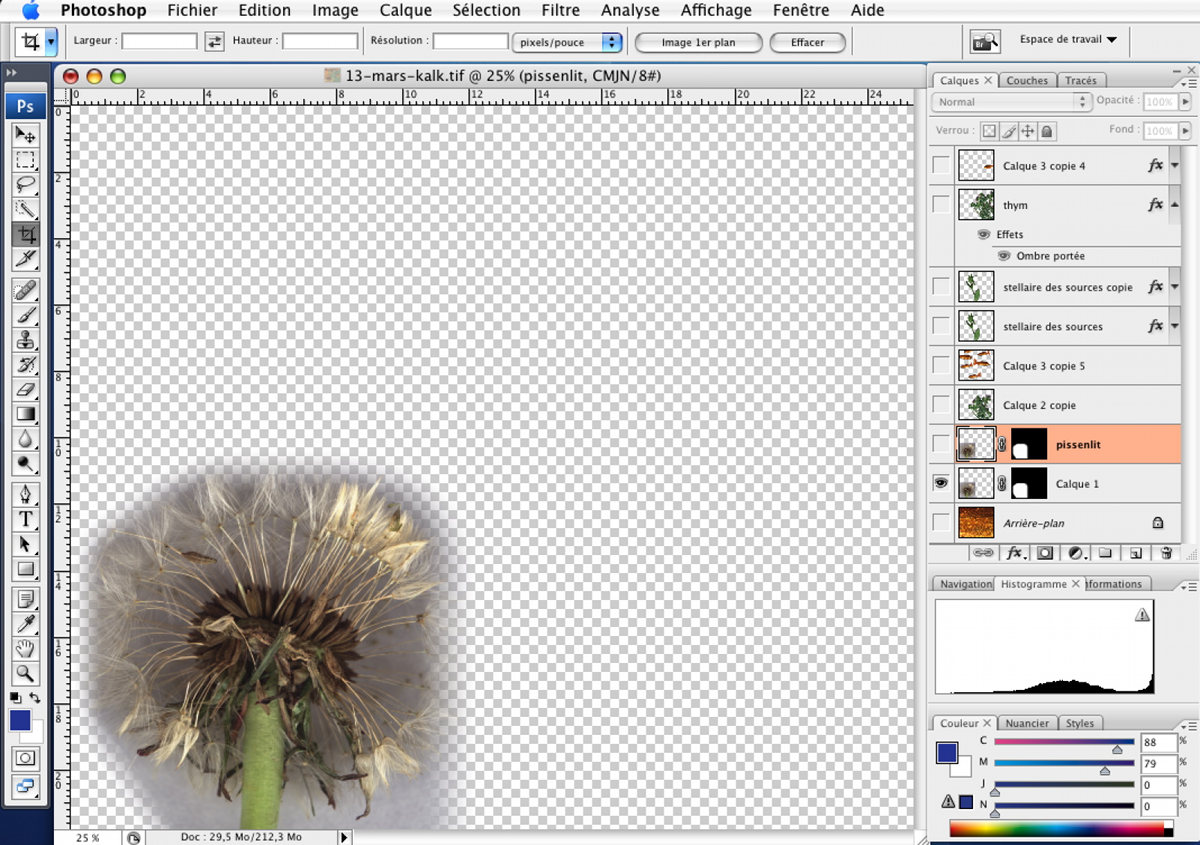
Task: Click the Image 1er plan button
Action: [698, 43]
